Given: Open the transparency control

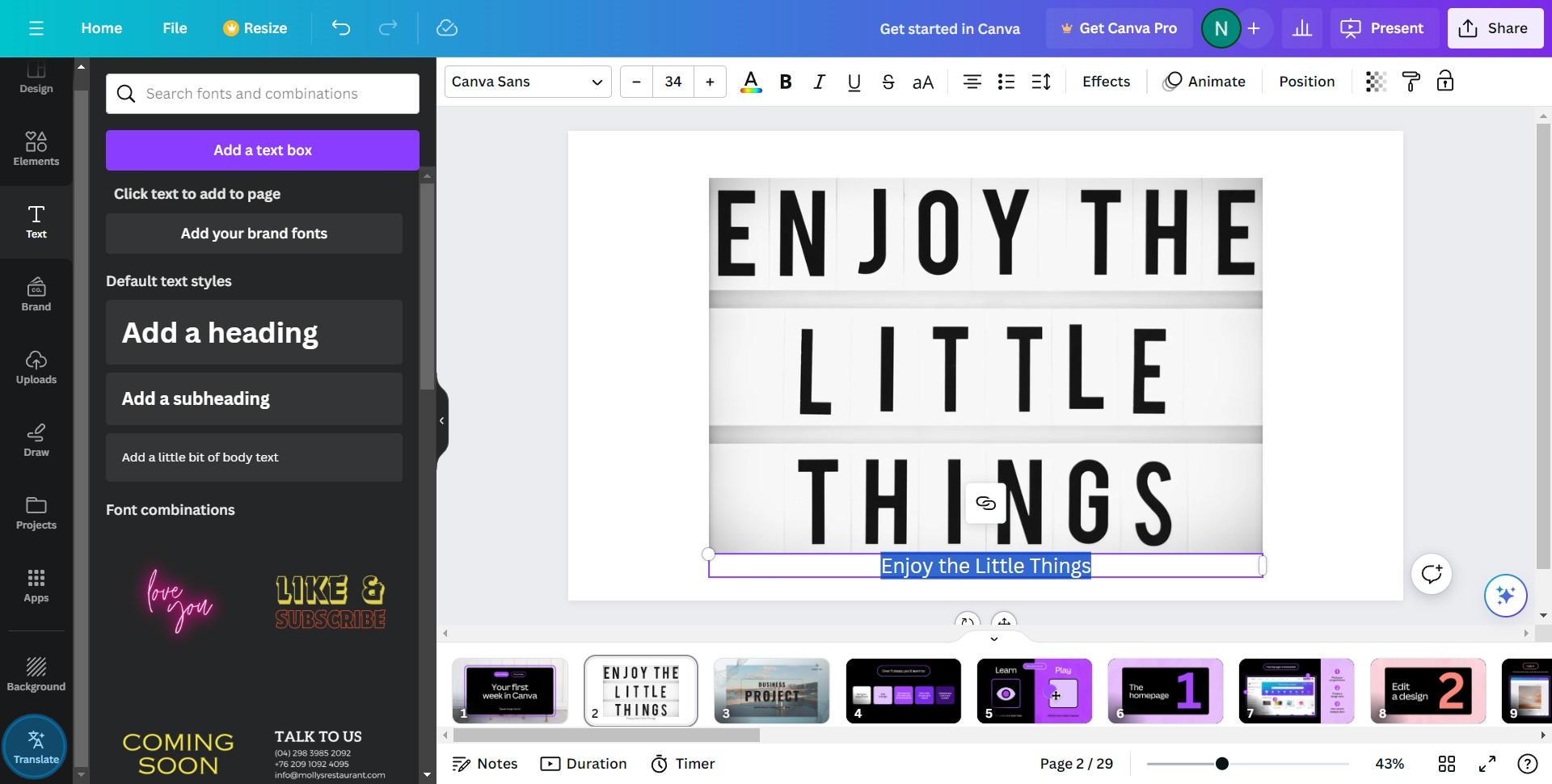Looking at the screenshot, I should [x=1376, y=82].
